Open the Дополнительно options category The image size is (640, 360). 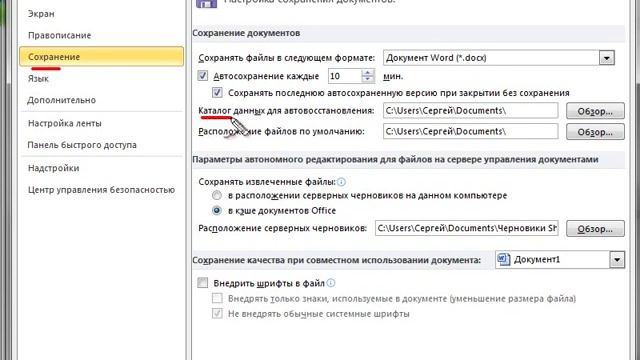pyautogui.click(x=61, y=100)
